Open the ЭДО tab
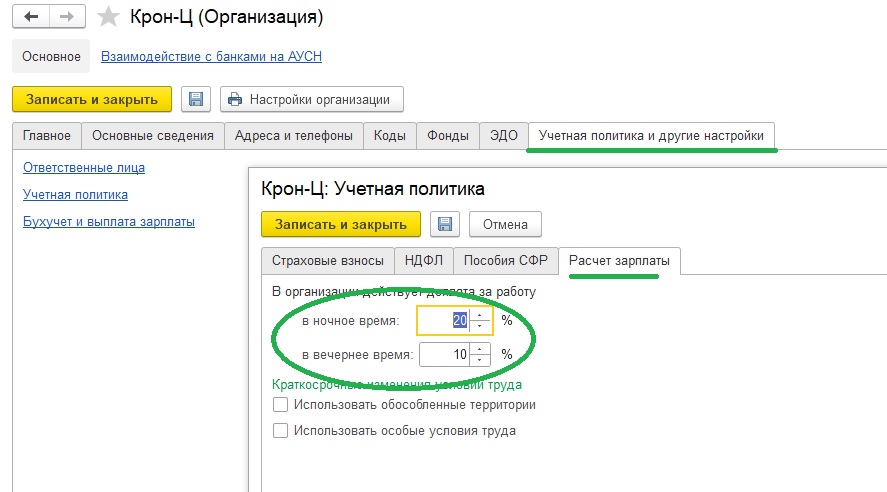The width and height of the screenshot is (887, 492). (x=503, y=136)
